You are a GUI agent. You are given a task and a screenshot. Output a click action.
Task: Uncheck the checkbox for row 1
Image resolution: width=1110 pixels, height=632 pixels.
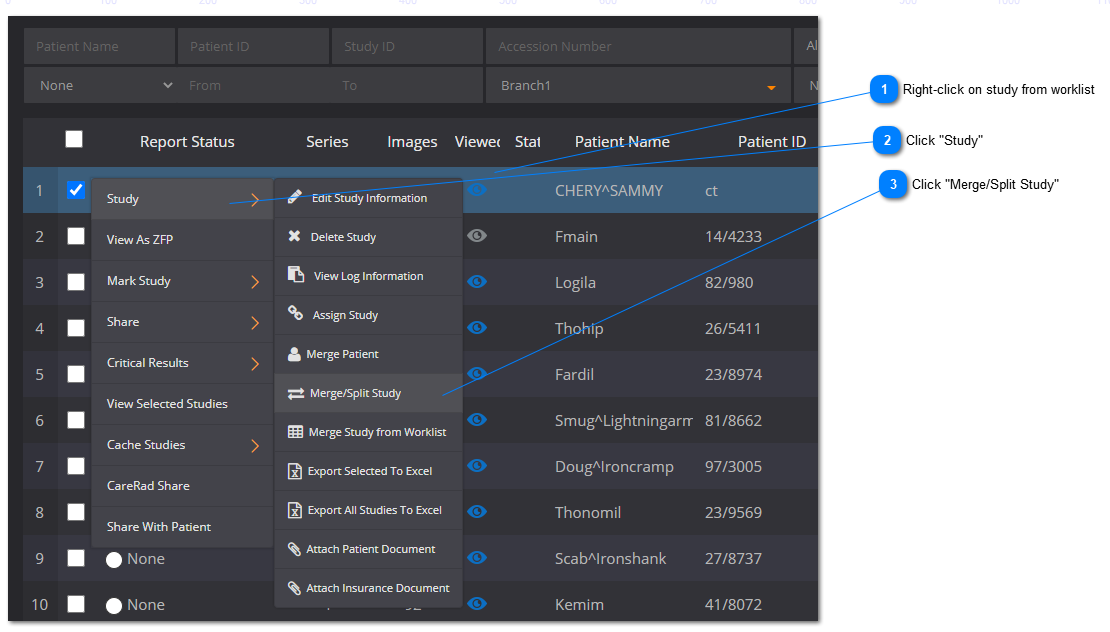tap(76, 190)
